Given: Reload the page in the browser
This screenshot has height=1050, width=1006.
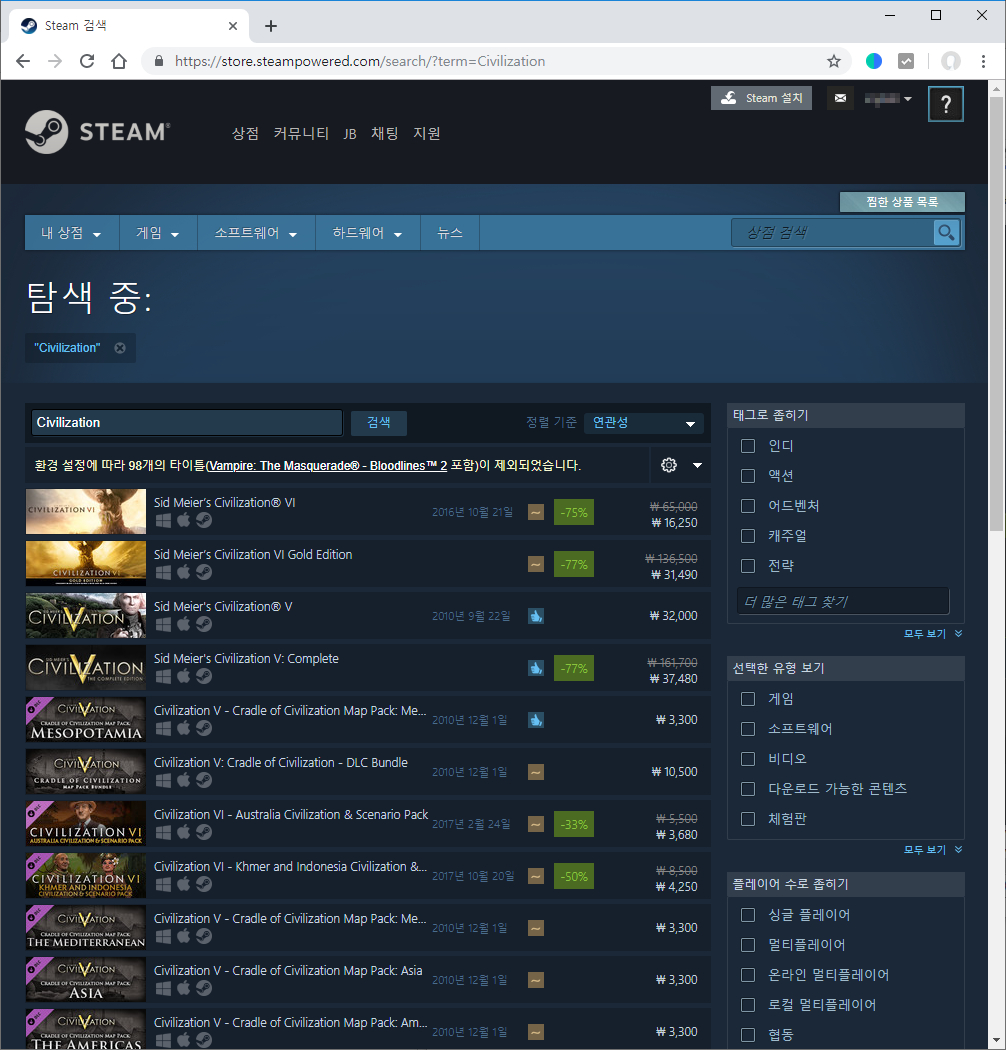Looking at the screenshot, I should pyautogui.click(x=87, y=62).
